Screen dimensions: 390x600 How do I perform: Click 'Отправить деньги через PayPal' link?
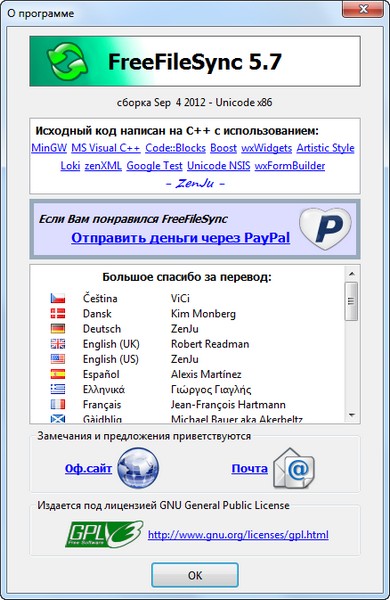[x=181, y=238]
